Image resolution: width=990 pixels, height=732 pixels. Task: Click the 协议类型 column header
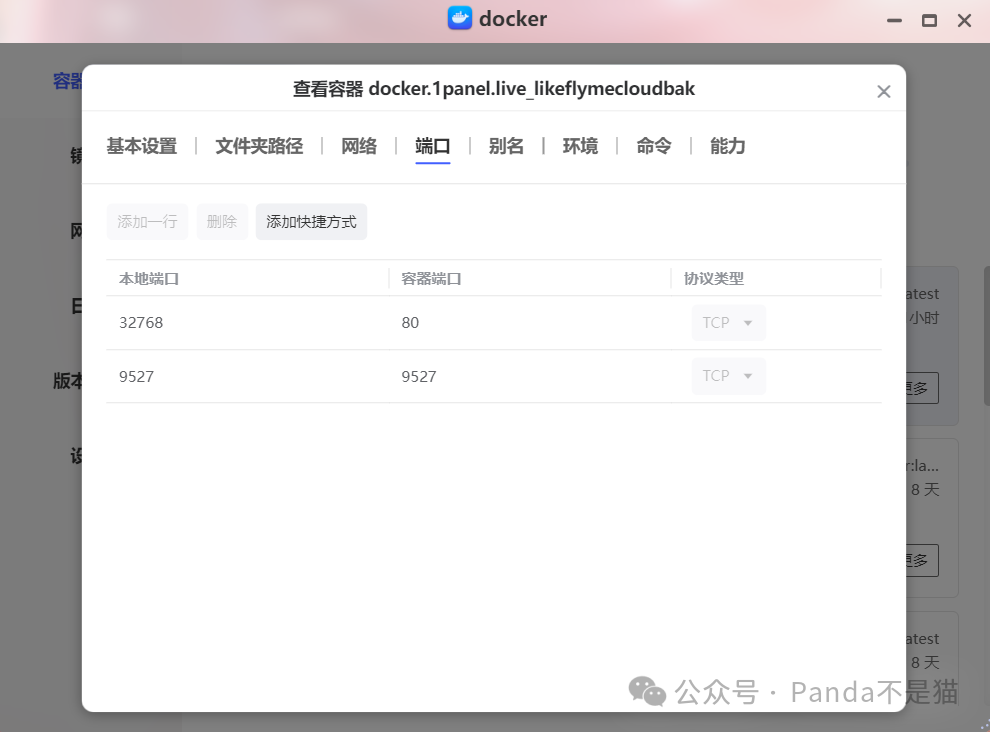713,279
